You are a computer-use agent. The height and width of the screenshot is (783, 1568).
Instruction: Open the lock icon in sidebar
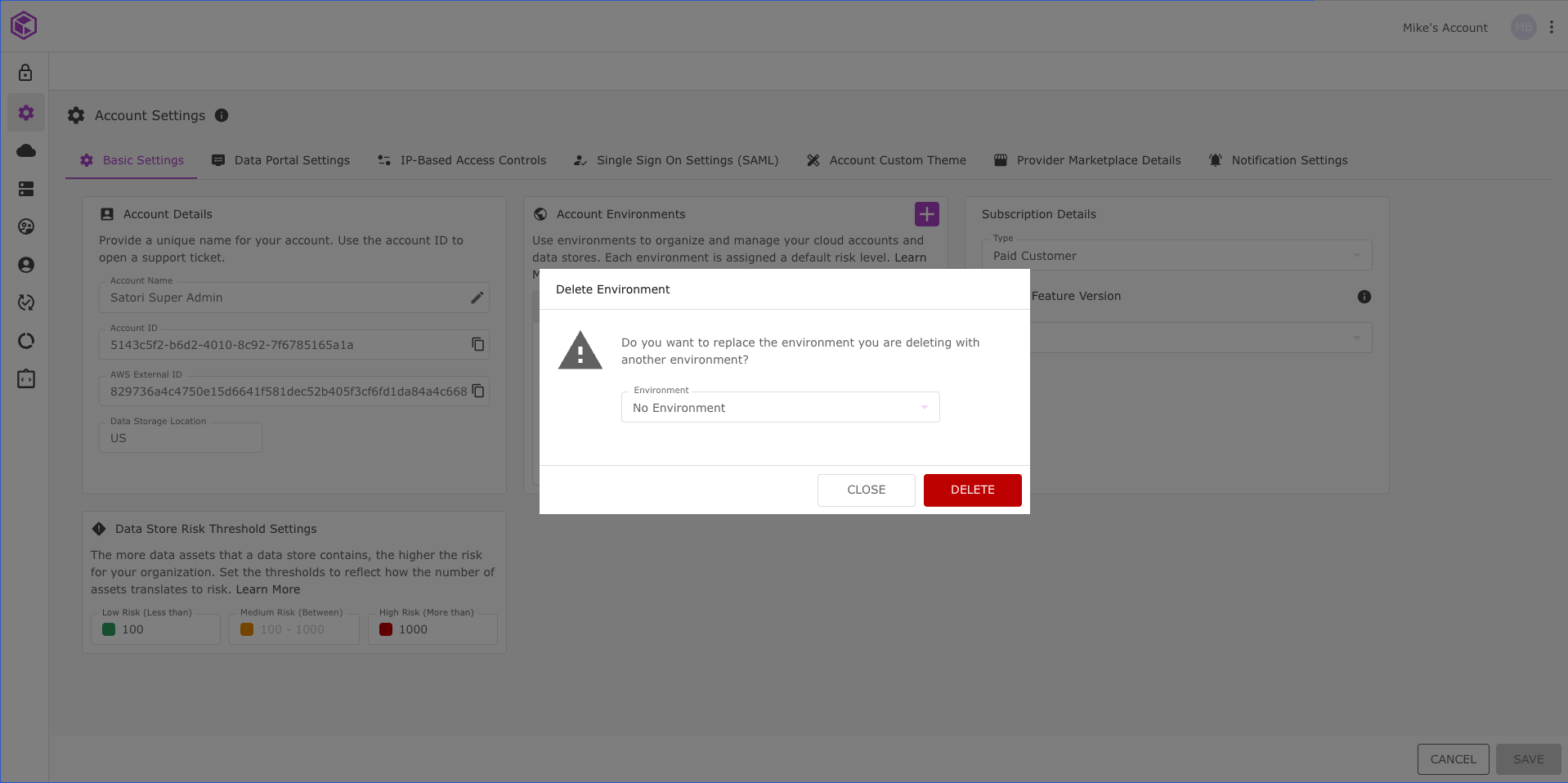tap(26, 73)
